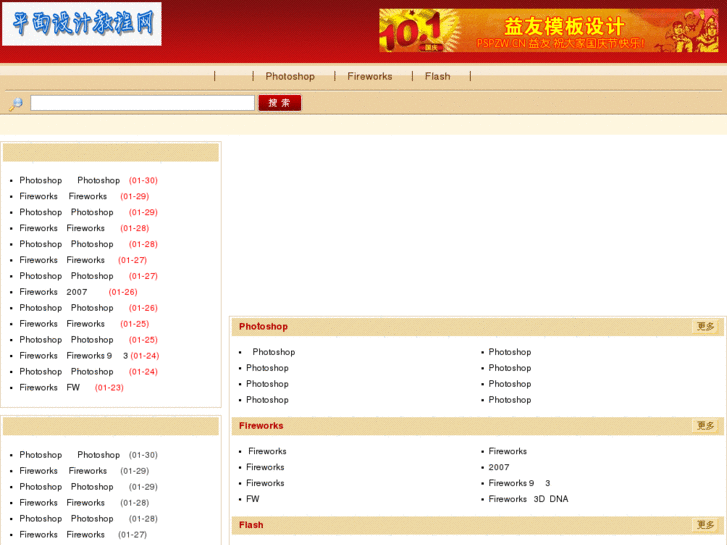
Task: Open Fireworks article with gray date (01-28)
Action: (62, 503)
